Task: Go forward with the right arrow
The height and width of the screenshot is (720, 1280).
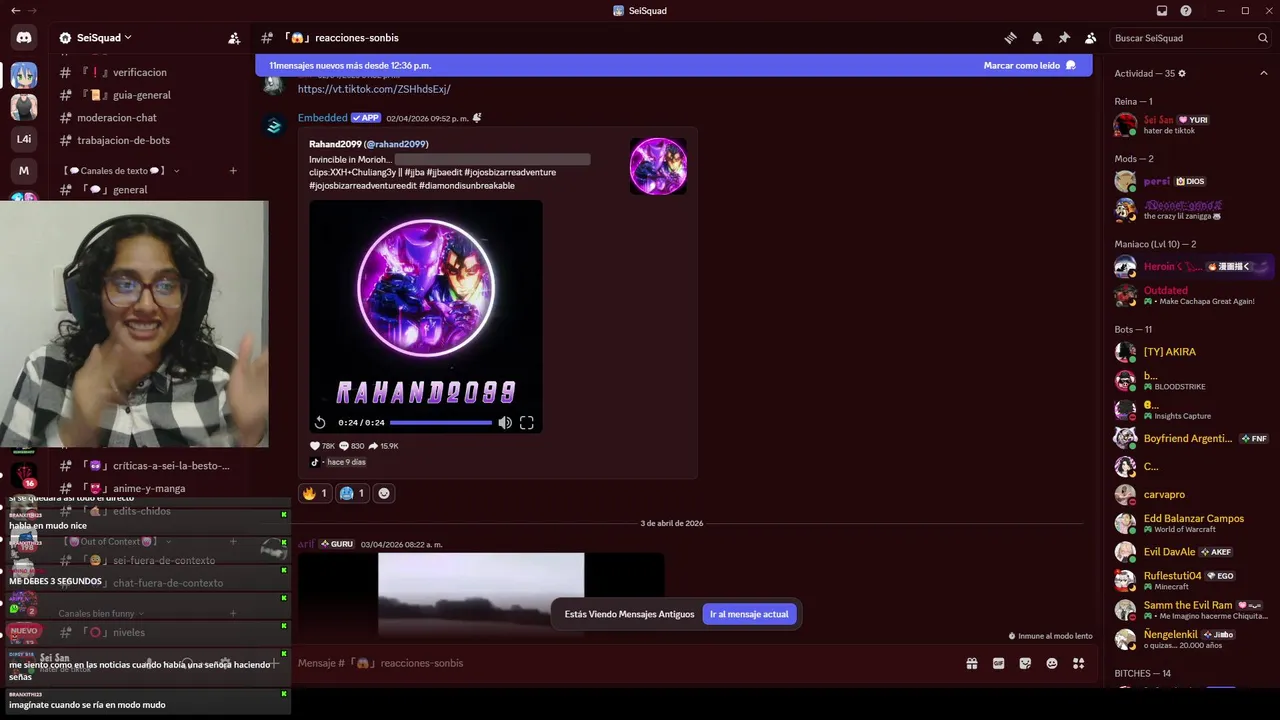Action: click(x=33, y=11)
